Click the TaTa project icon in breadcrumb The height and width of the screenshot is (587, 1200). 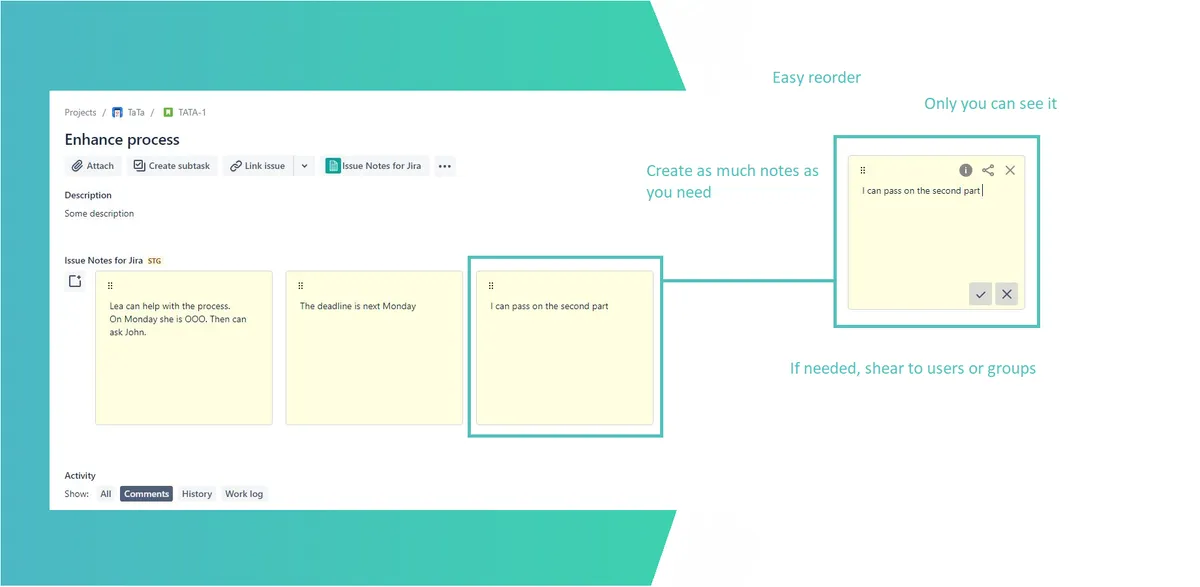[x=117, y=113]
